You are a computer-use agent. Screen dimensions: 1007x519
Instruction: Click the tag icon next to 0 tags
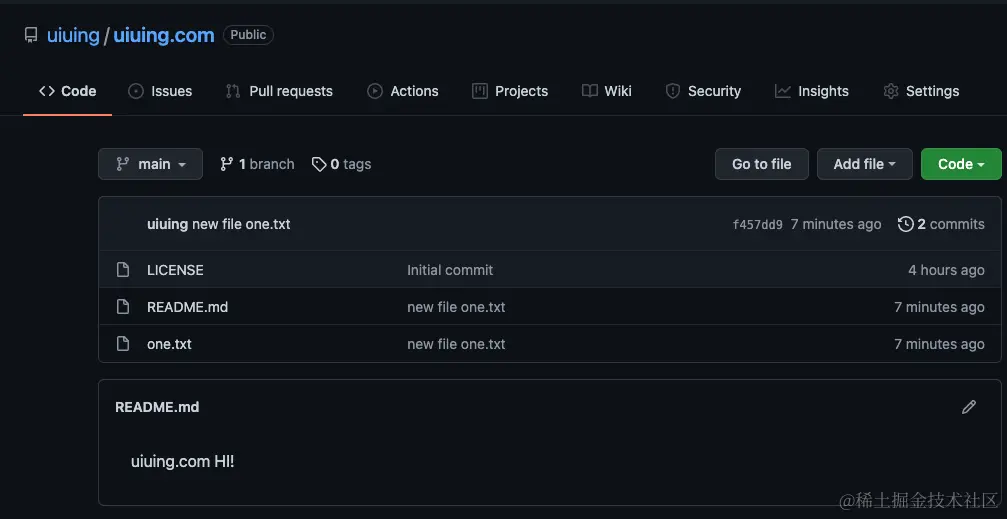coord(319,164)
